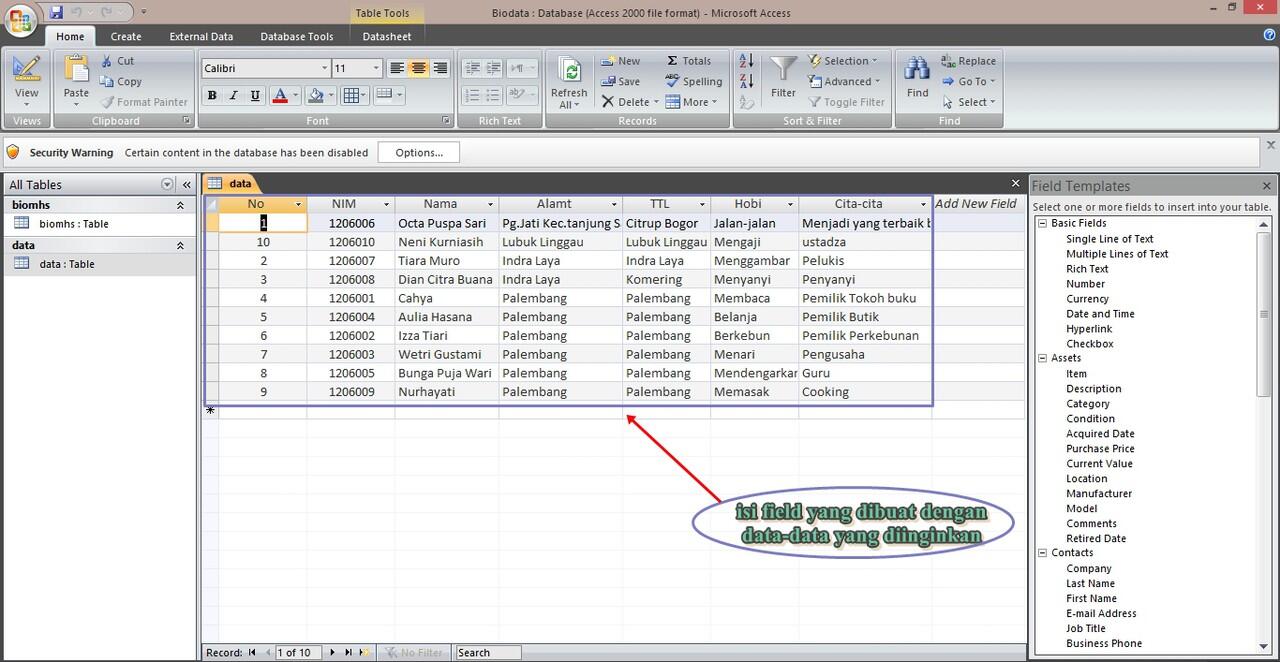This screenshot has width=1280, height=662.
Task: Toggle Italic text formatting
Action: [233, 96]
